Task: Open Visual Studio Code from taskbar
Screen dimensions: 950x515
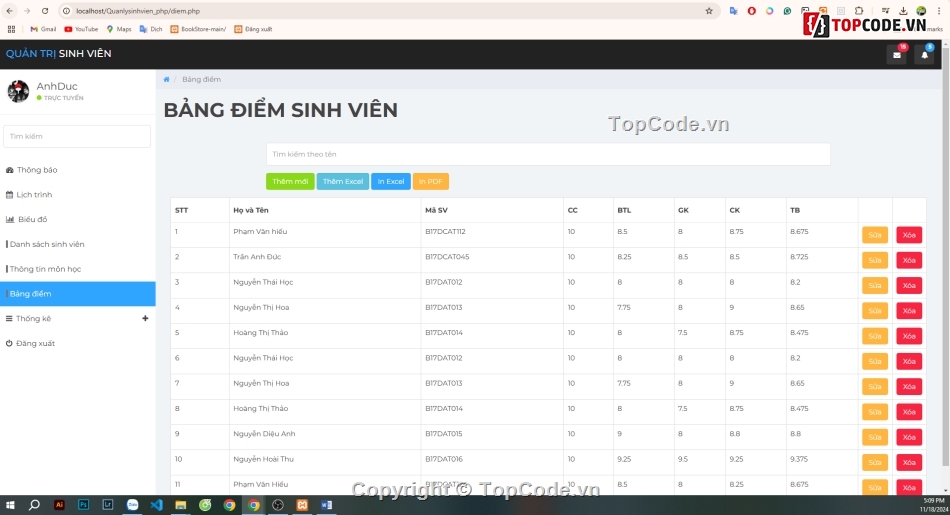Action: click(156, 505)
